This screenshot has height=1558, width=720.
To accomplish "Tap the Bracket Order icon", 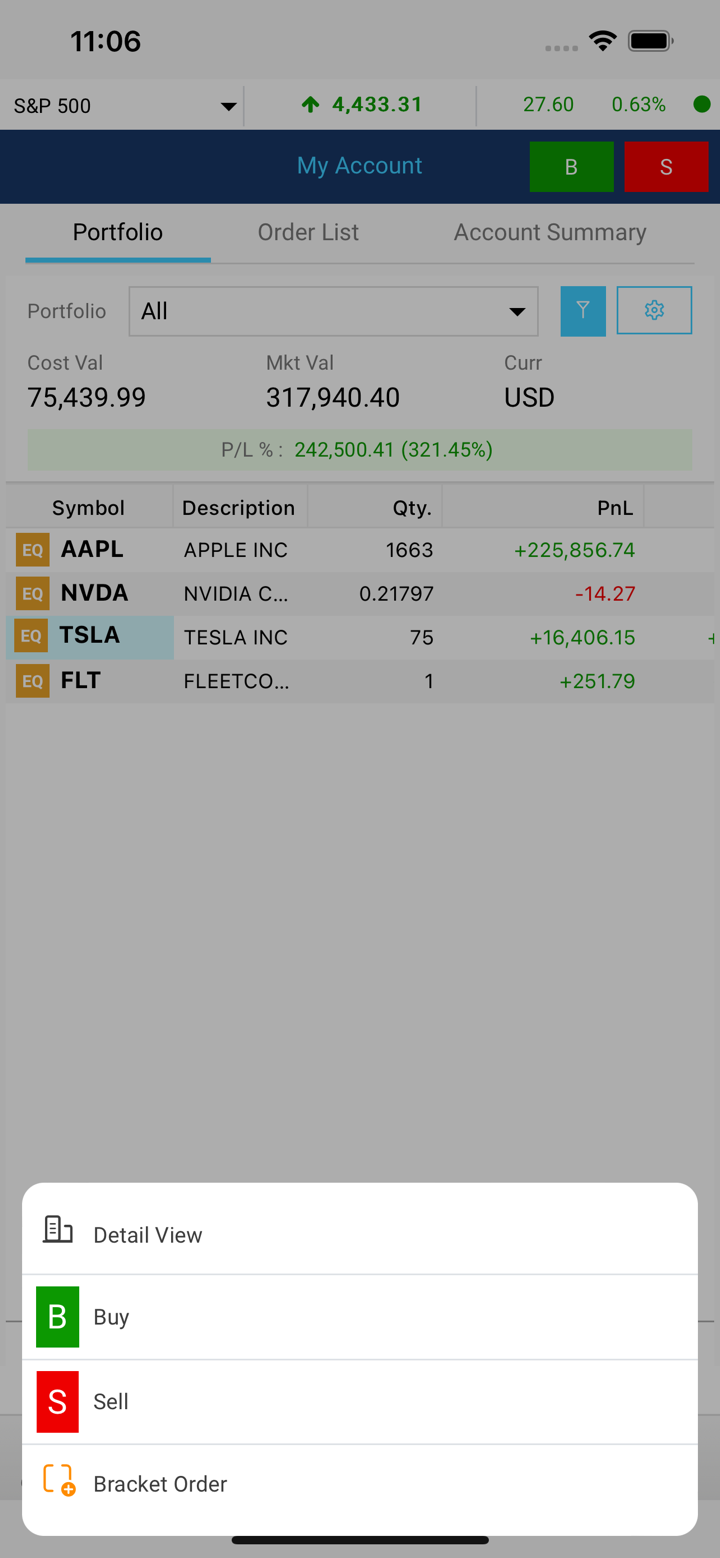I will [59, 1480].
